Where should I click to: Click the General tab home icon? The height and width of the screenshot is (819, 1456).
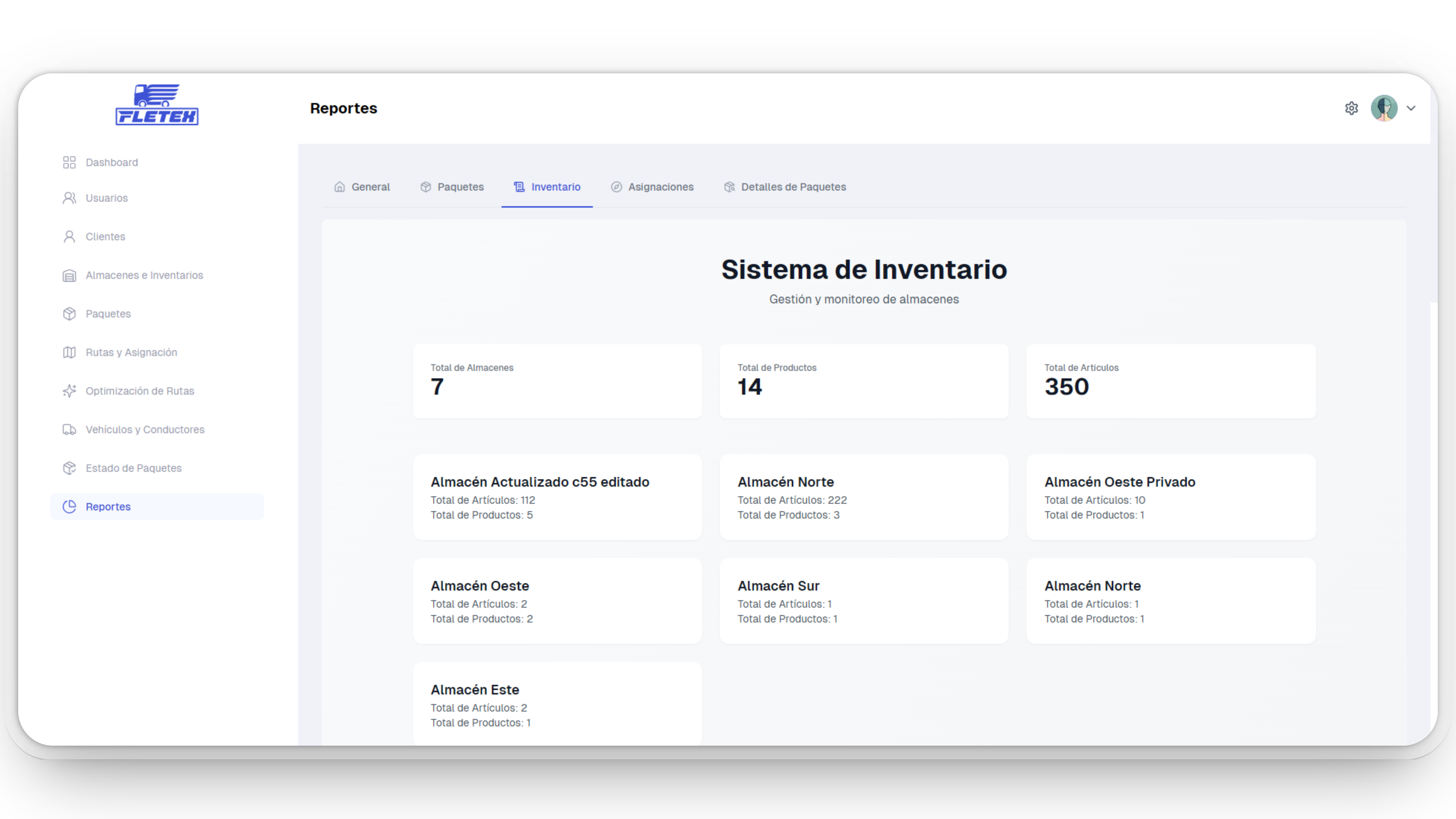340,187
